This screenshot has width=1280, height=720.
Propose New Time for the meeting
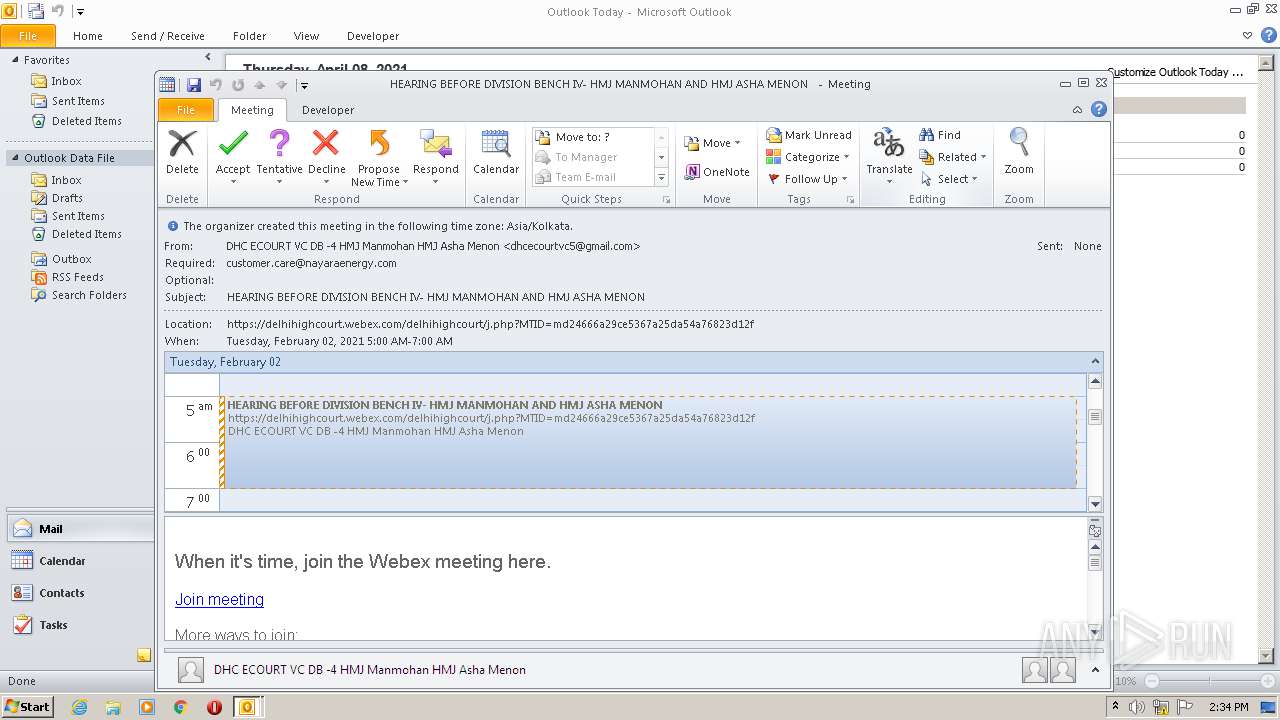379,156
